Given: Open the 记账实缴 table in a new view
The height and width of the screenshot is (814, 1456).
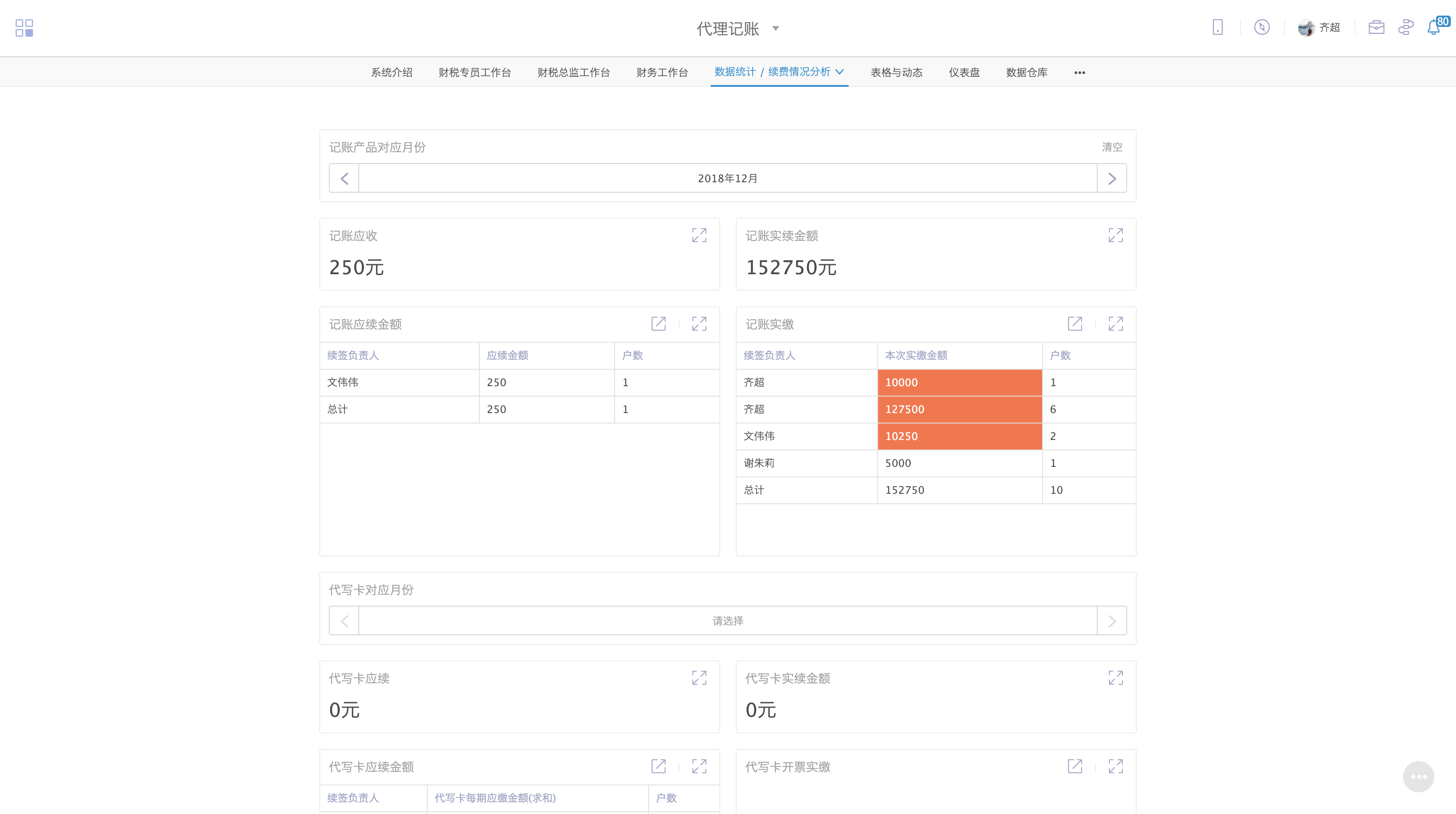Looking at the screenshot, I should (1075, 323).
